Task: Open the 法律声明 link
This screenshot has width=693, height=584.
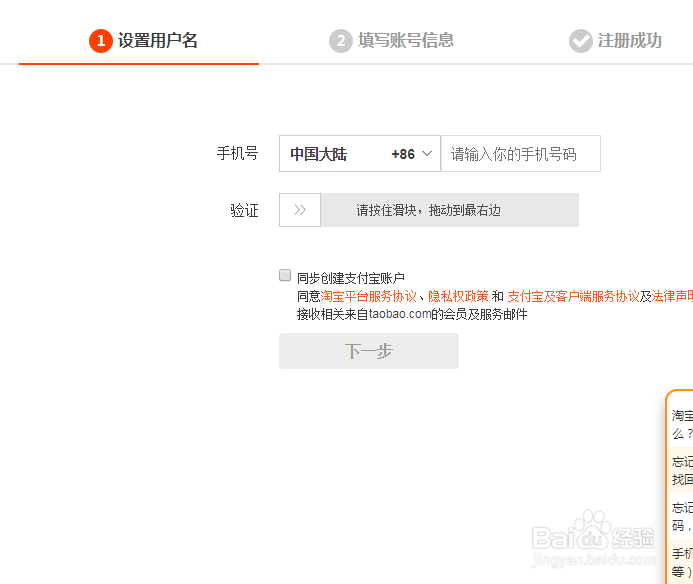Action: click(x=672, y=296)
